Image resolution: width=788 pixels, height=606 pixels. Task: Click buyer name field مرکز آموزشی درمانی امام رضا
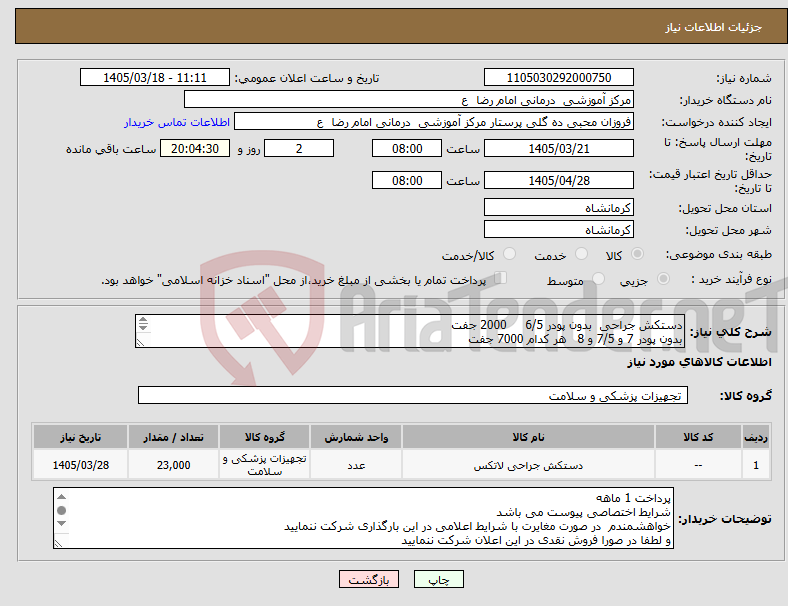[409, 99]
